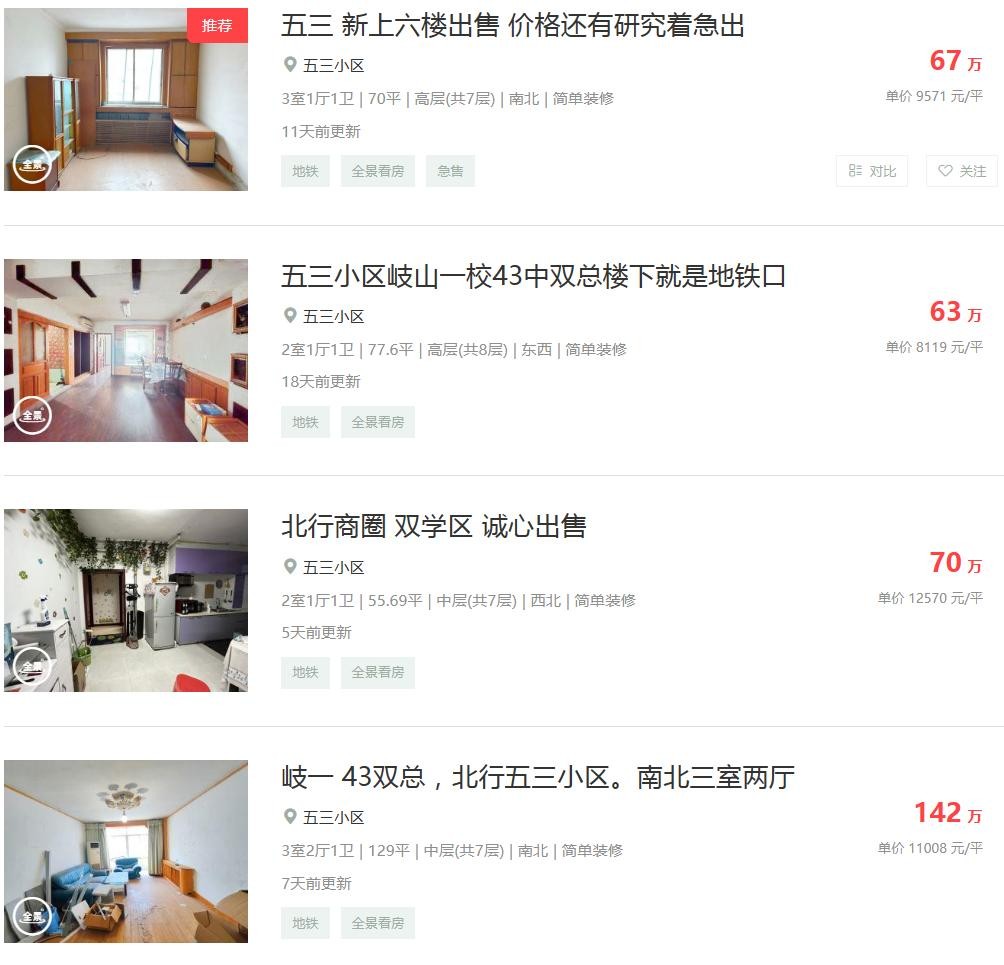
Task: Click 全景看房 tag on 142万 listing
Action: tap(378, 923)
